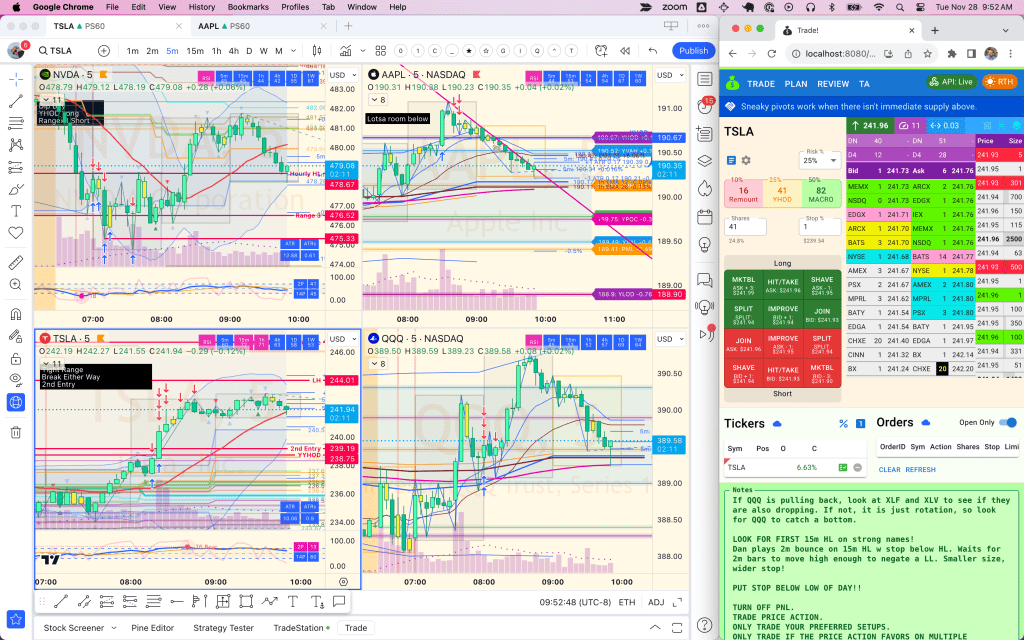1024x640 pixels.
Task: Toggle the RTH session button
Action: click(1000, 84)
